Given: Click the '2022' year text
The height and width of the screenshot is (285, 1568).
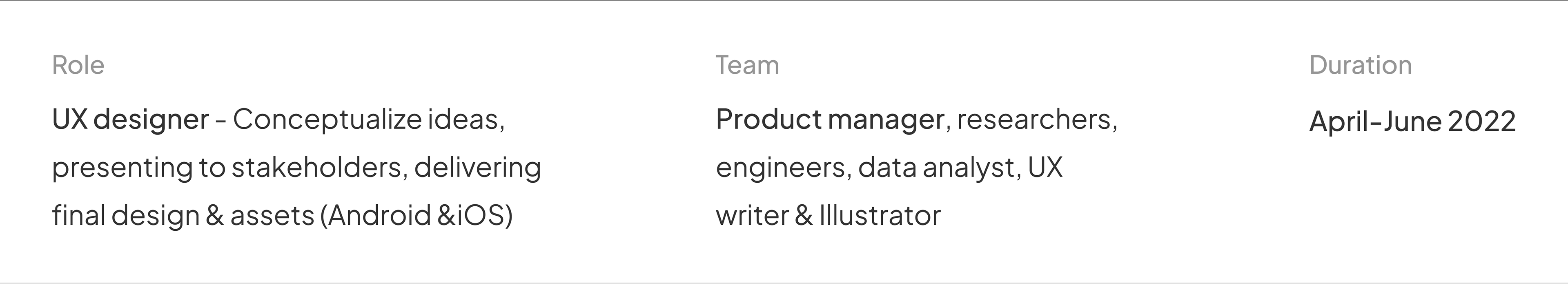Looking at the screenshot, I should click(1481, 122).
